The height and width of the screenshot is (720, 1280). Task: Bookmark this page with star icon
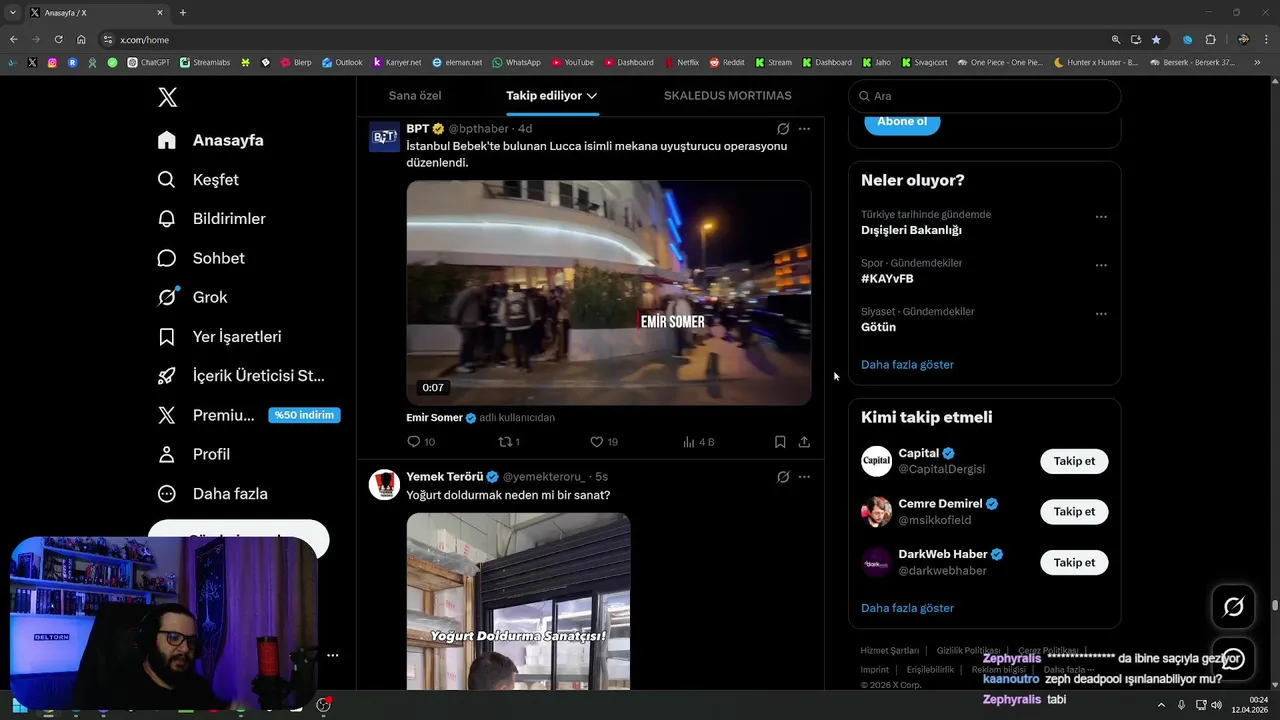pos(1156,40)
